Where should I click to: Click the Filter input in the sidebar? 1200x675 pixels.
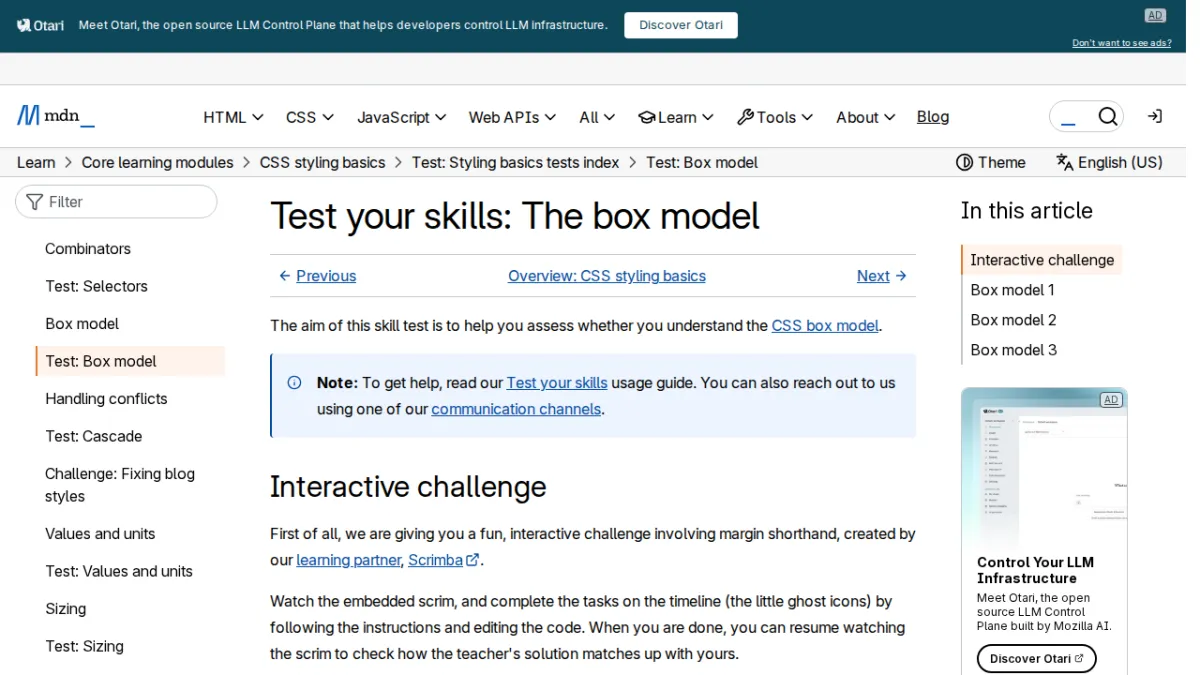coord(116,201)
